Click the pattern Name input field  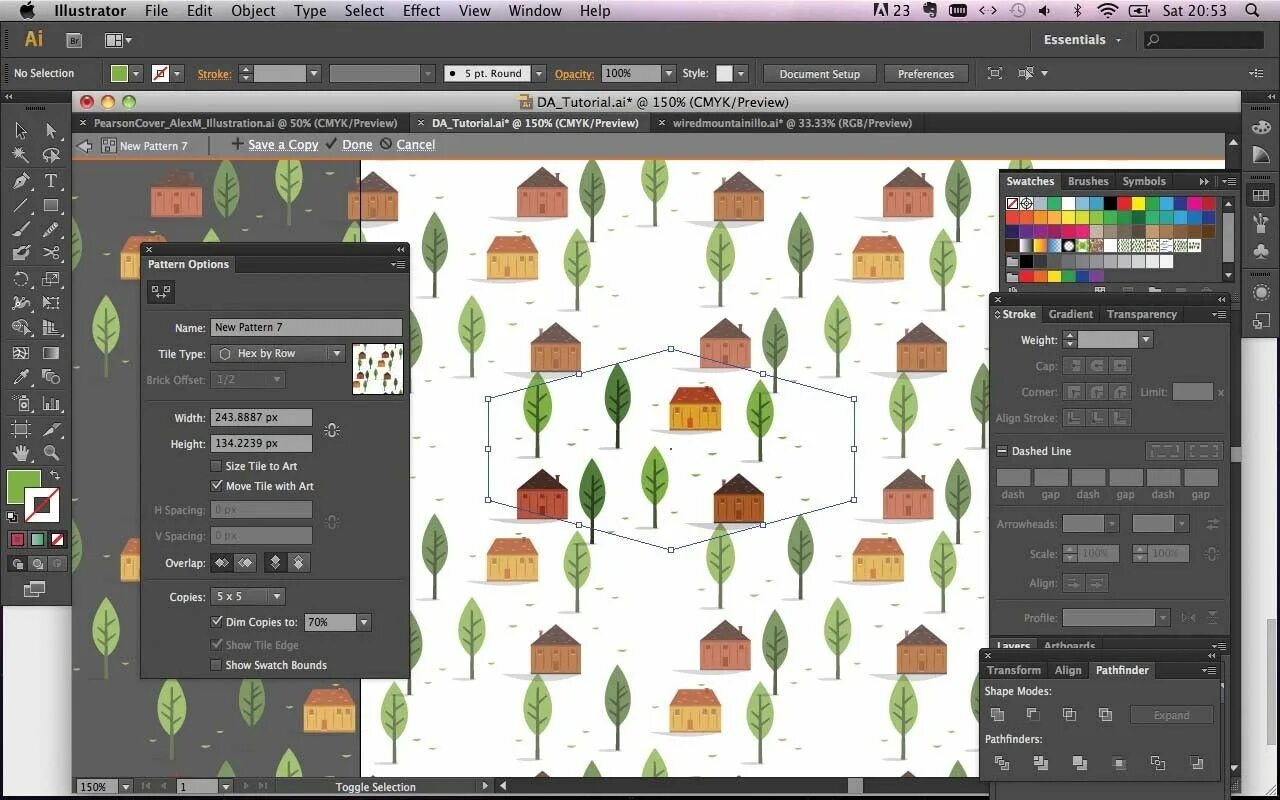(306, 327)
